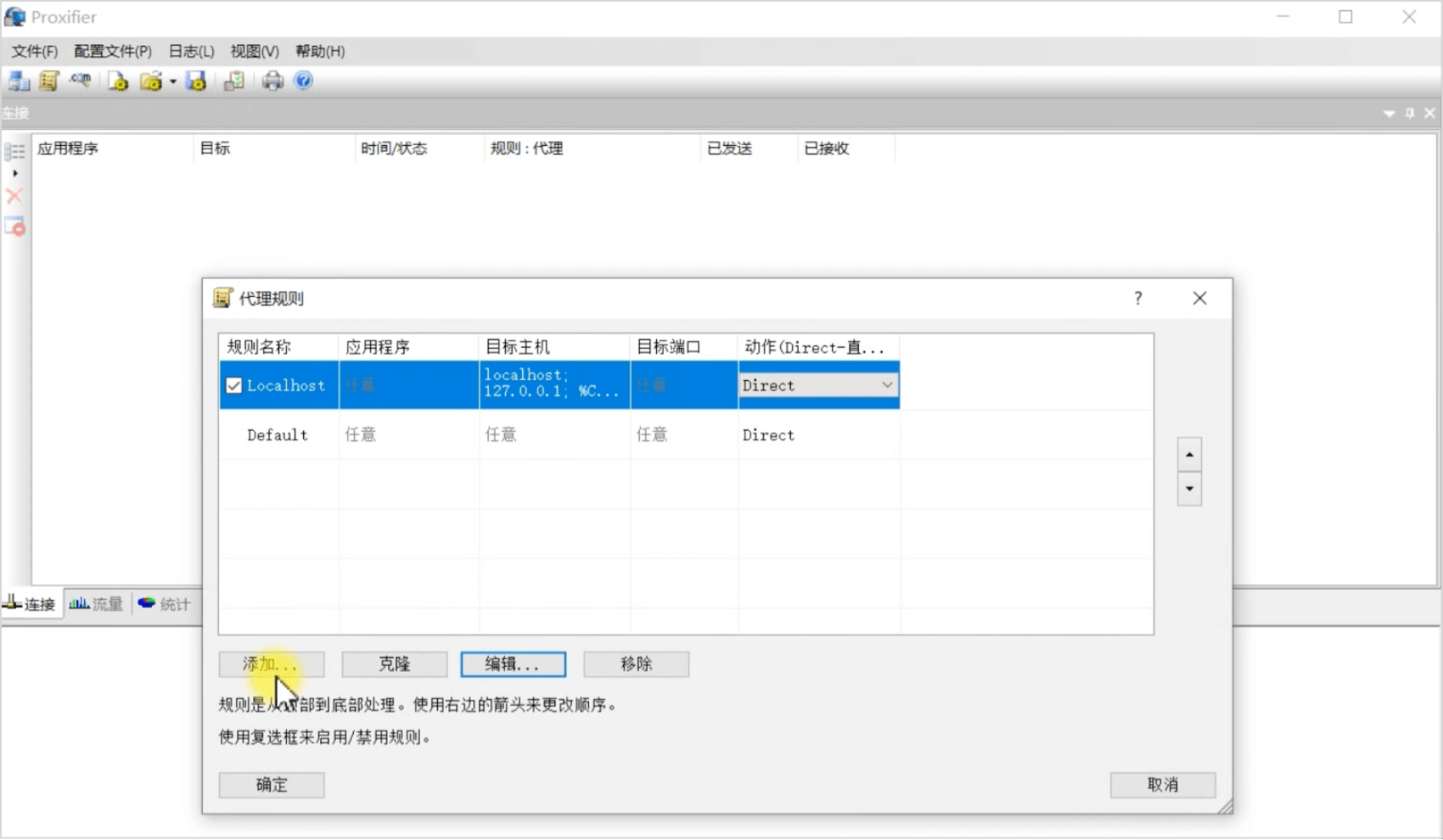Click the 编辑... button

(x=514, y=664)
